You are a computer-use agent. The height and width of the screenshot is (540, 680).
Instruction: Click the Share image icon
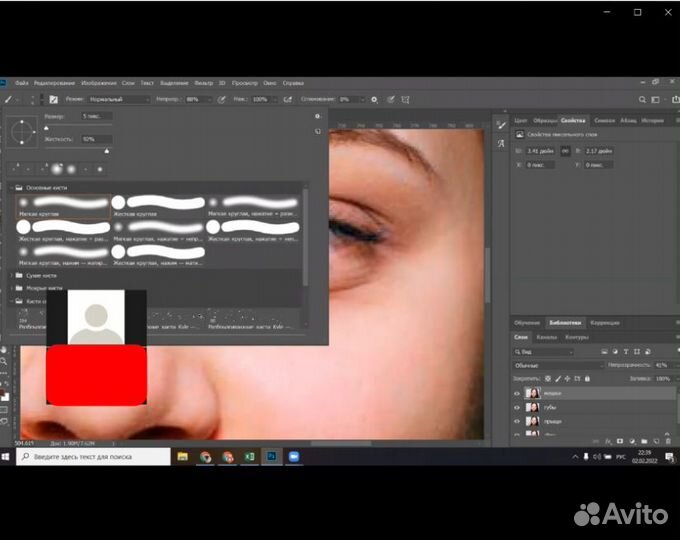click(675, 100)
